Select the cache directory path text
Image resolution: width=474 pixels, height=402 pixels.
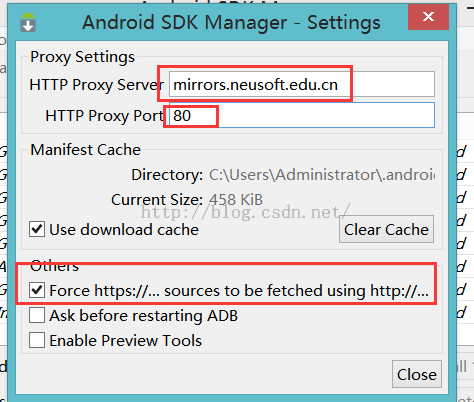pyautogui.click(x=322, y=175)
